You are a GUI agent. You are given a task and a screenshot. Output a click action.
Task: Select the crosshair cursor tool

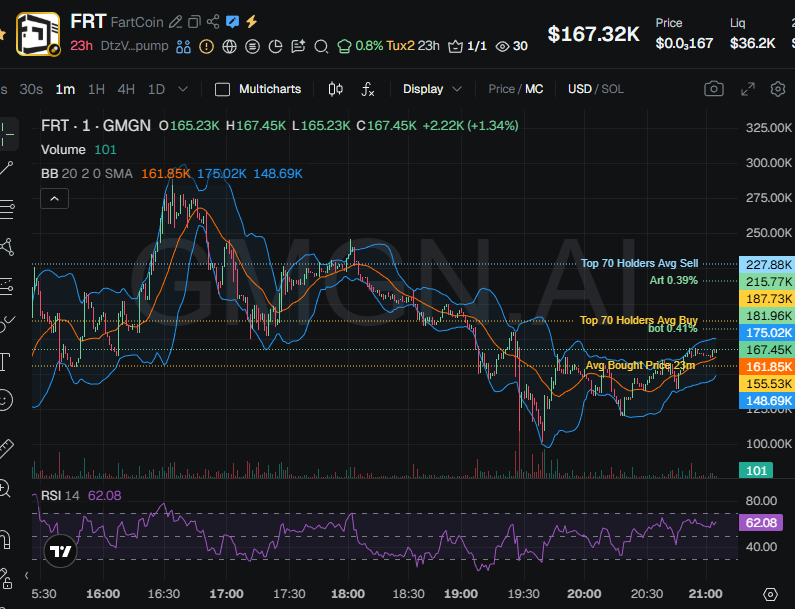pyautogui.click(x=8, y=134)
